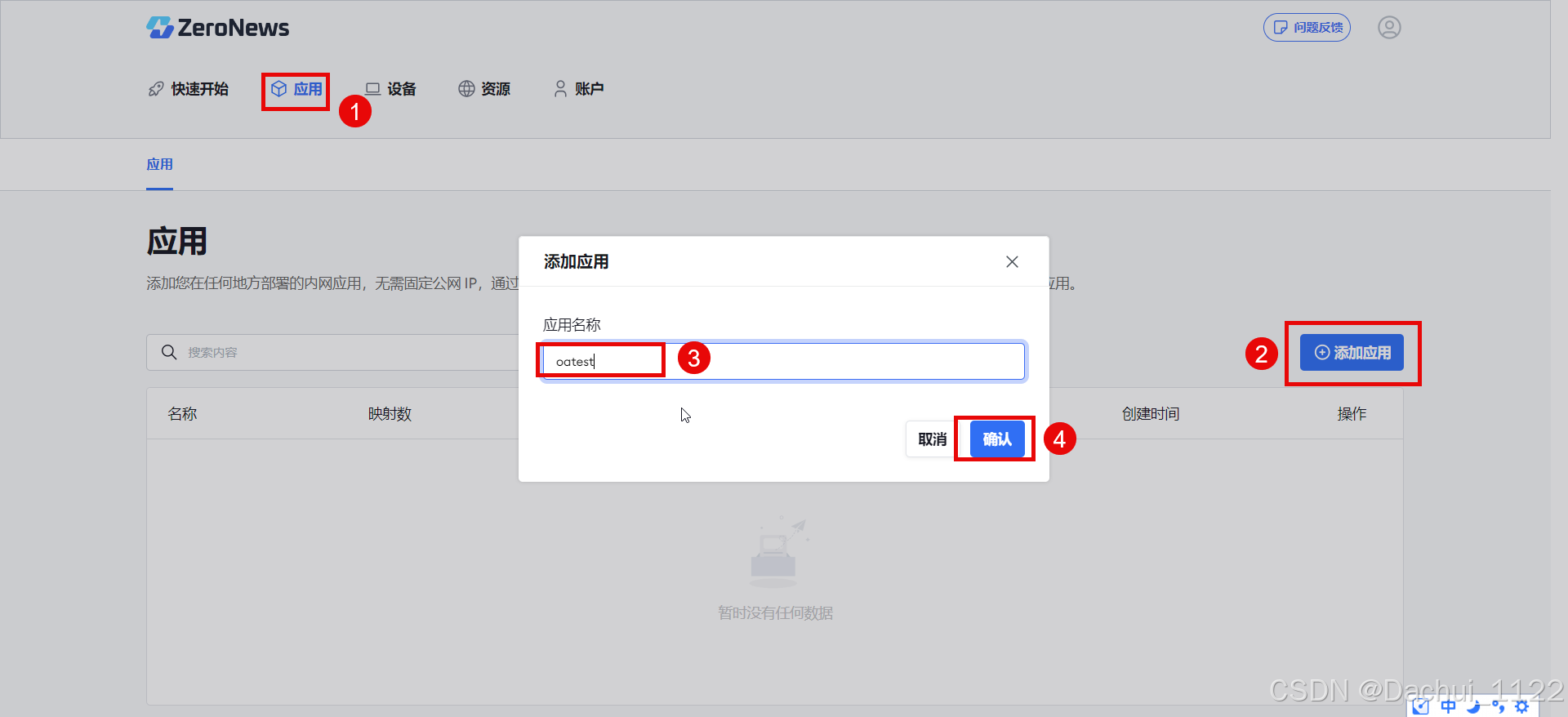The width and height of the screenshot is (1568, 717).
Task: Click the 映射数 column header
Action: (390, 414)
